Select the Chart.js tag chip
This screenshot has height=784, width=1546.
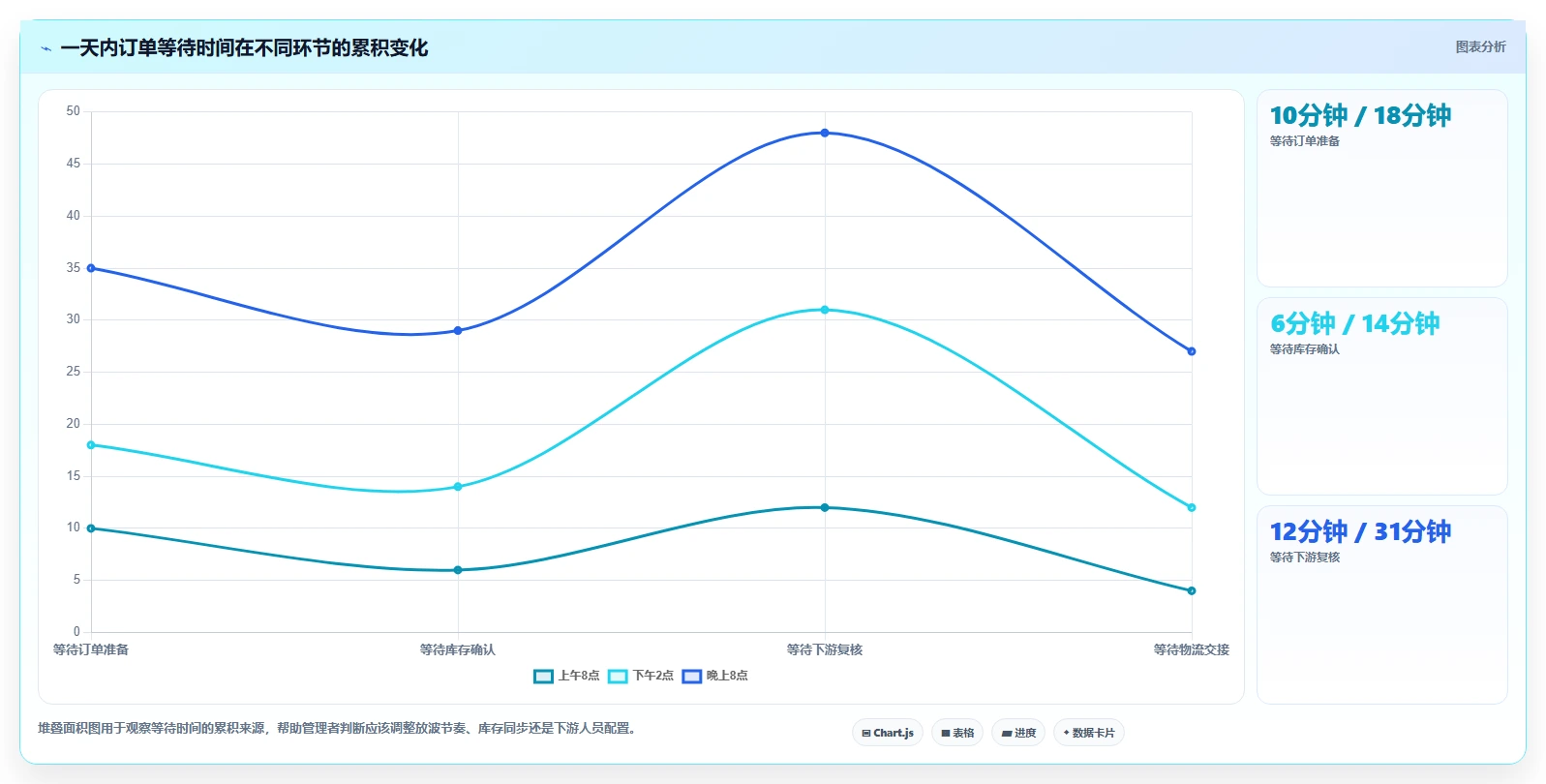tap(888, 733)
